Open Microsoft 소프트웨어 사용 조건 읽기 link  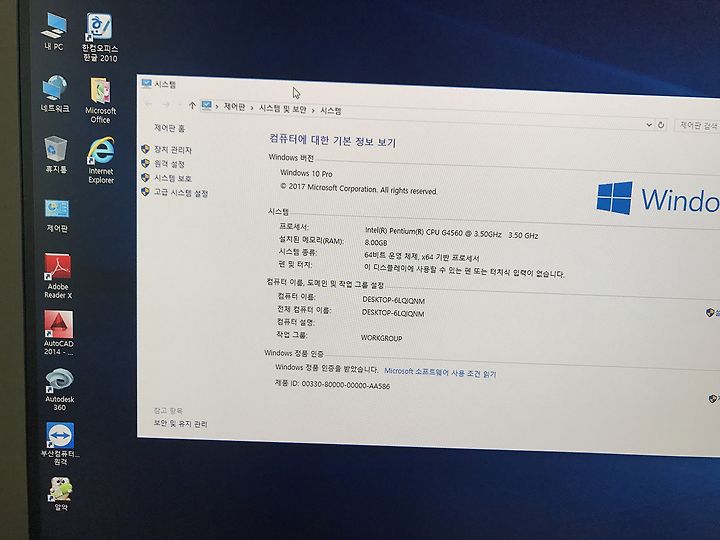pos(440,372)
